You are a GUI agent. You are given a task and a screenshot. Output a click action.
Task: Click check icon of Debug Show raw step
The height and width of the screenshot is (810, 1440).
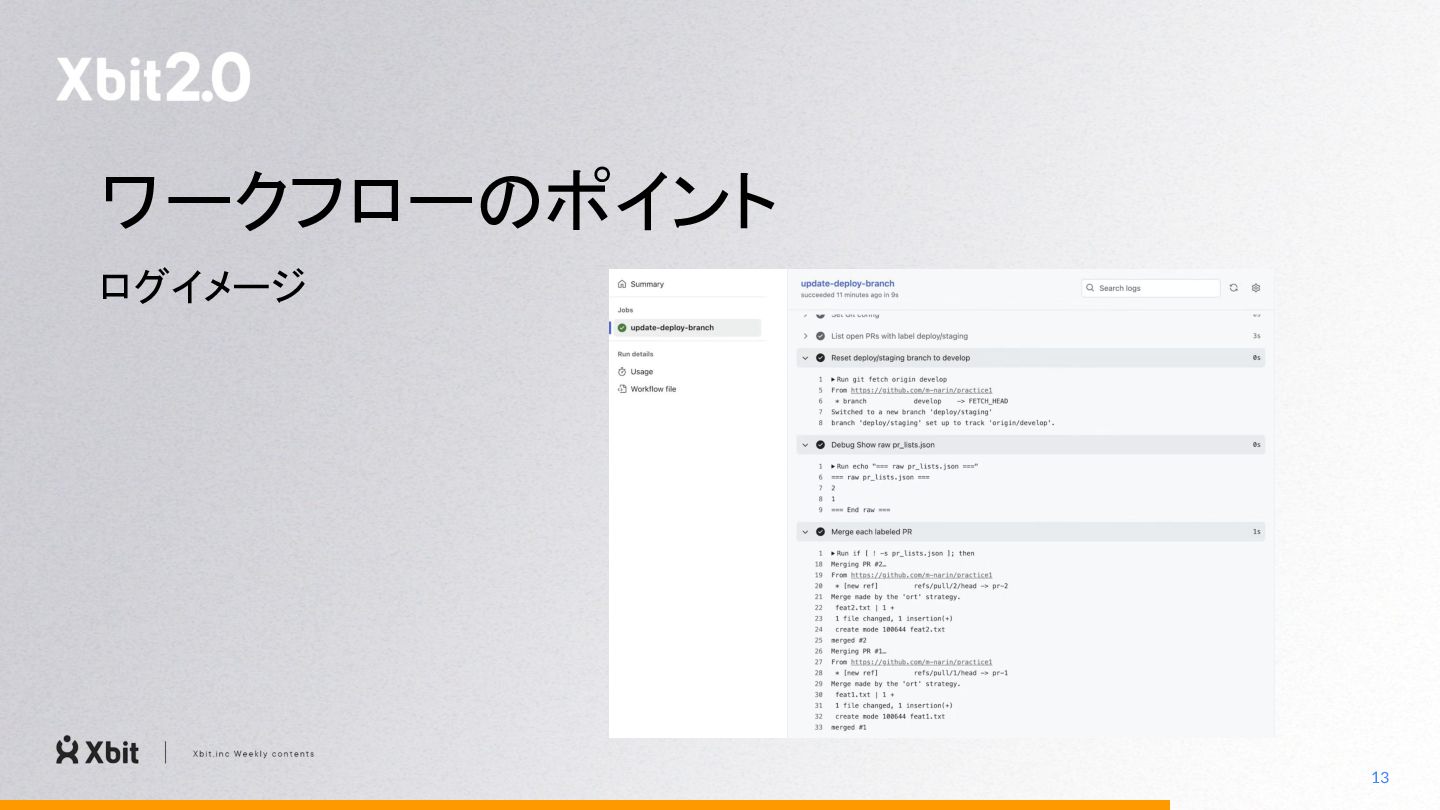(x=821, y=445)
